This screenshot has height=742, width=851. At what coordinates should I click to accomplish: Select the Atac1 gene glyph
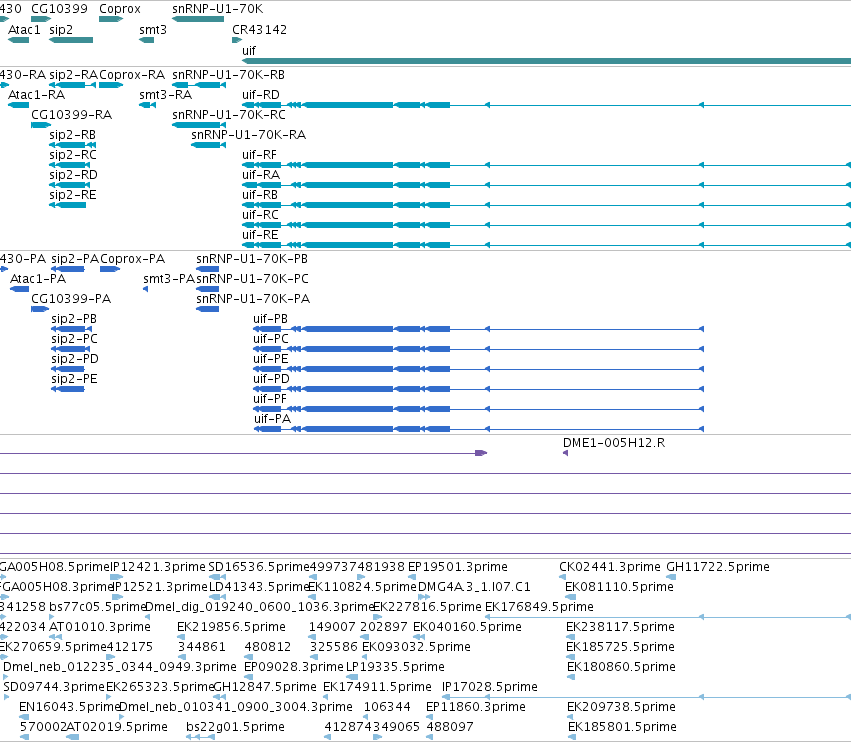point(18,40)
